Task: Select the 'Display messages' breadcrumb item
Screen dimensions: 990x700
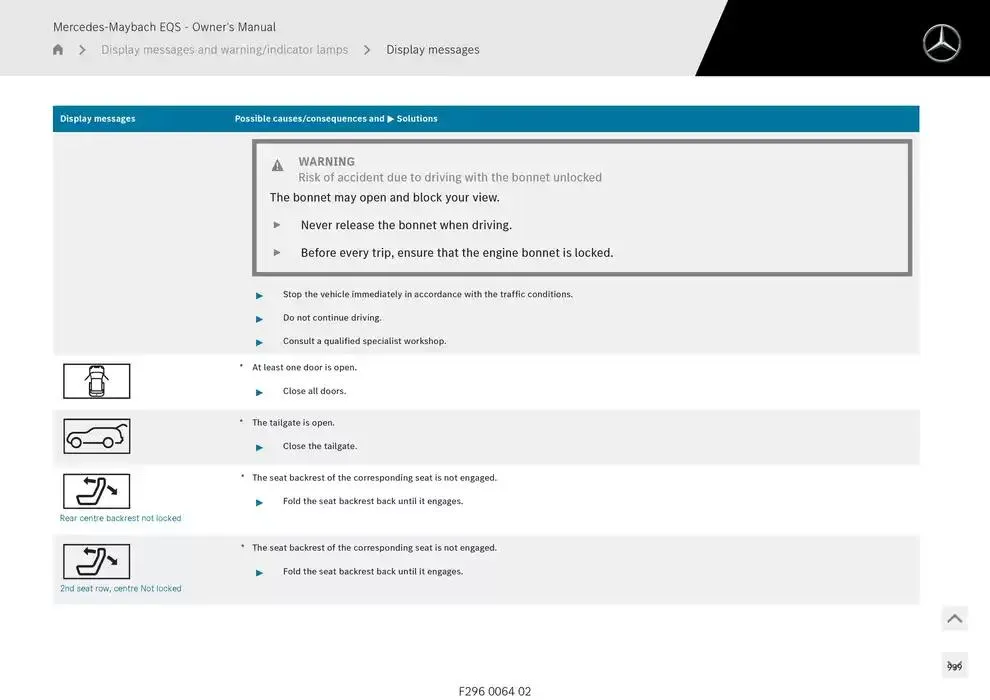Action: [432, 50]
